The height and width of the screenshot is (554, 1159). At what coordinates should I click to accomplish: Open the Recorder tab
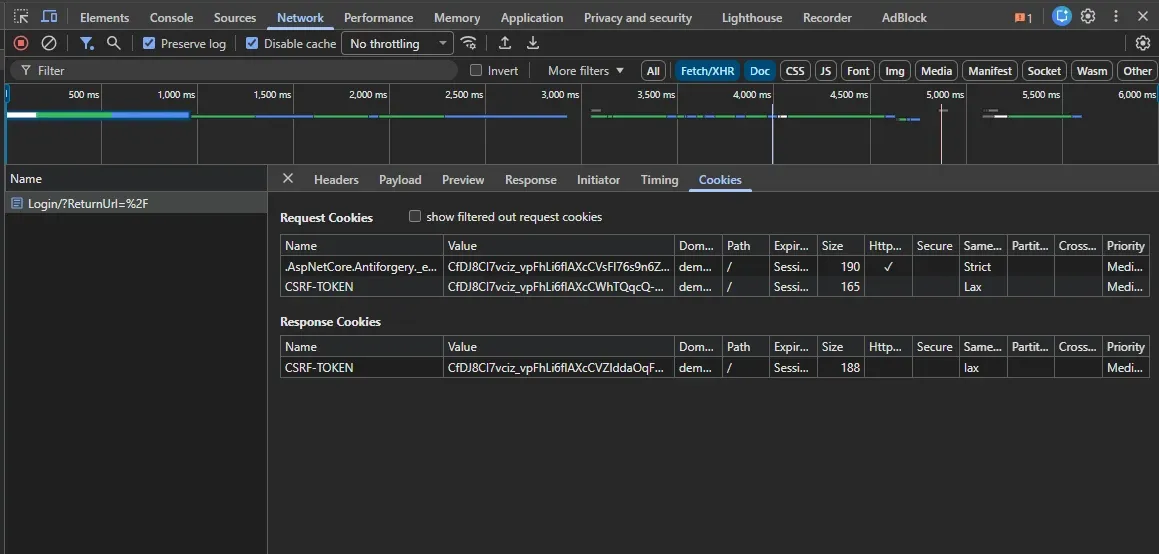click(827, 18)
